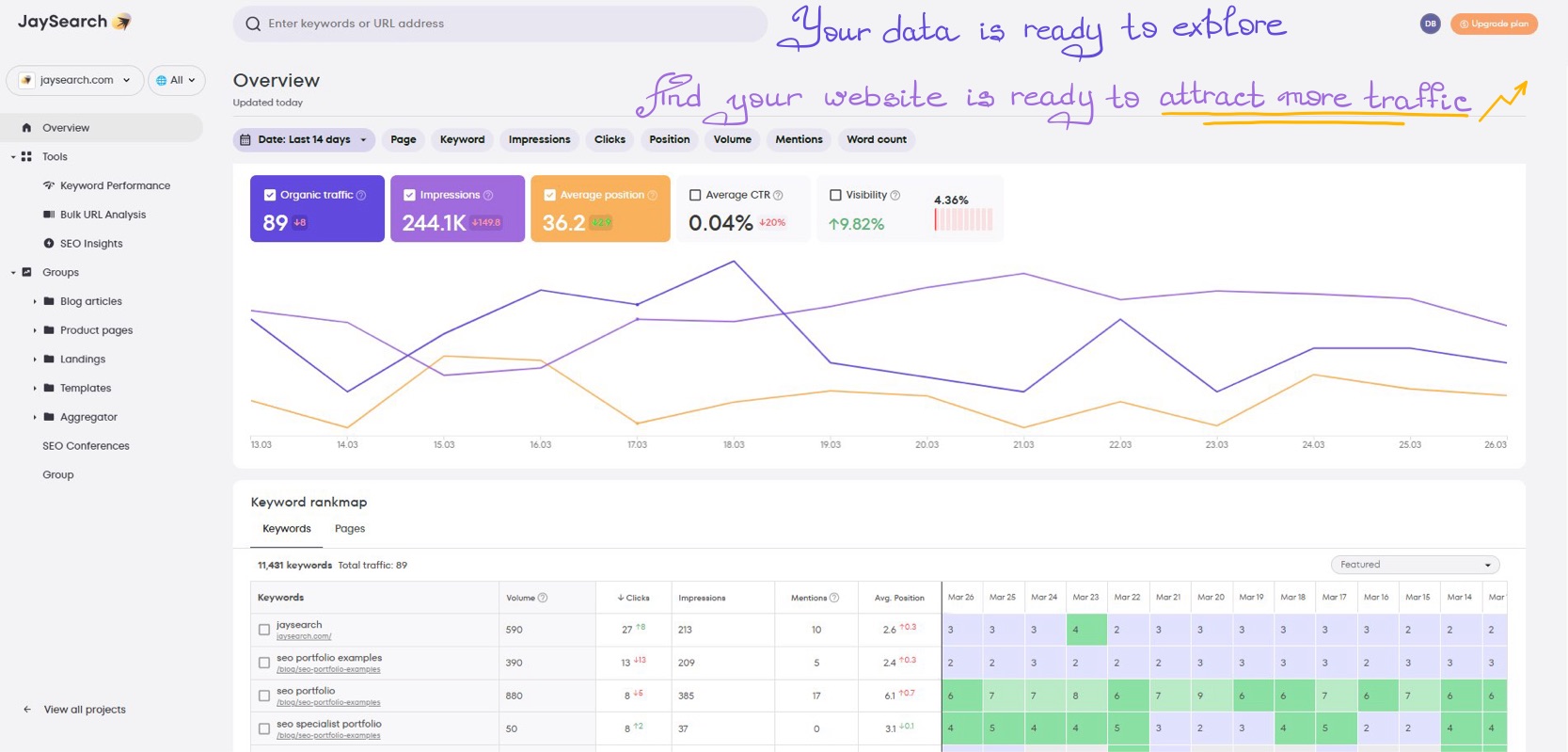Switch to the Pages tab

(350, 529)
